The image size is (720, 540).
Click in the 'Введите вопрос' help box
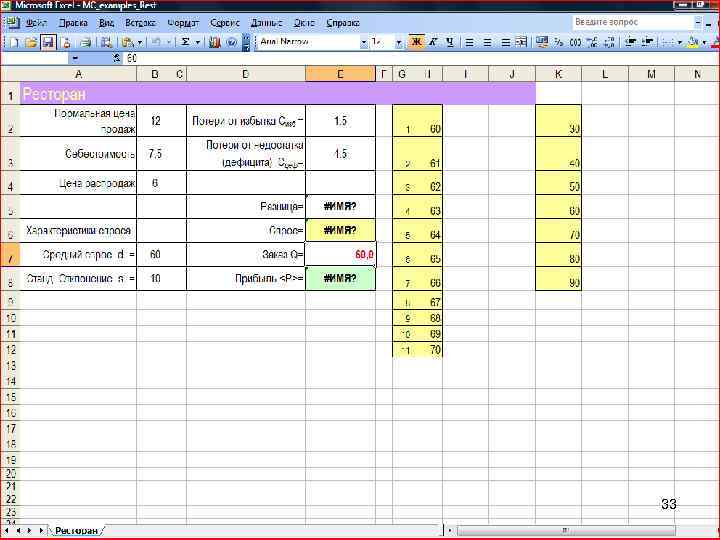tap(632, 22)
